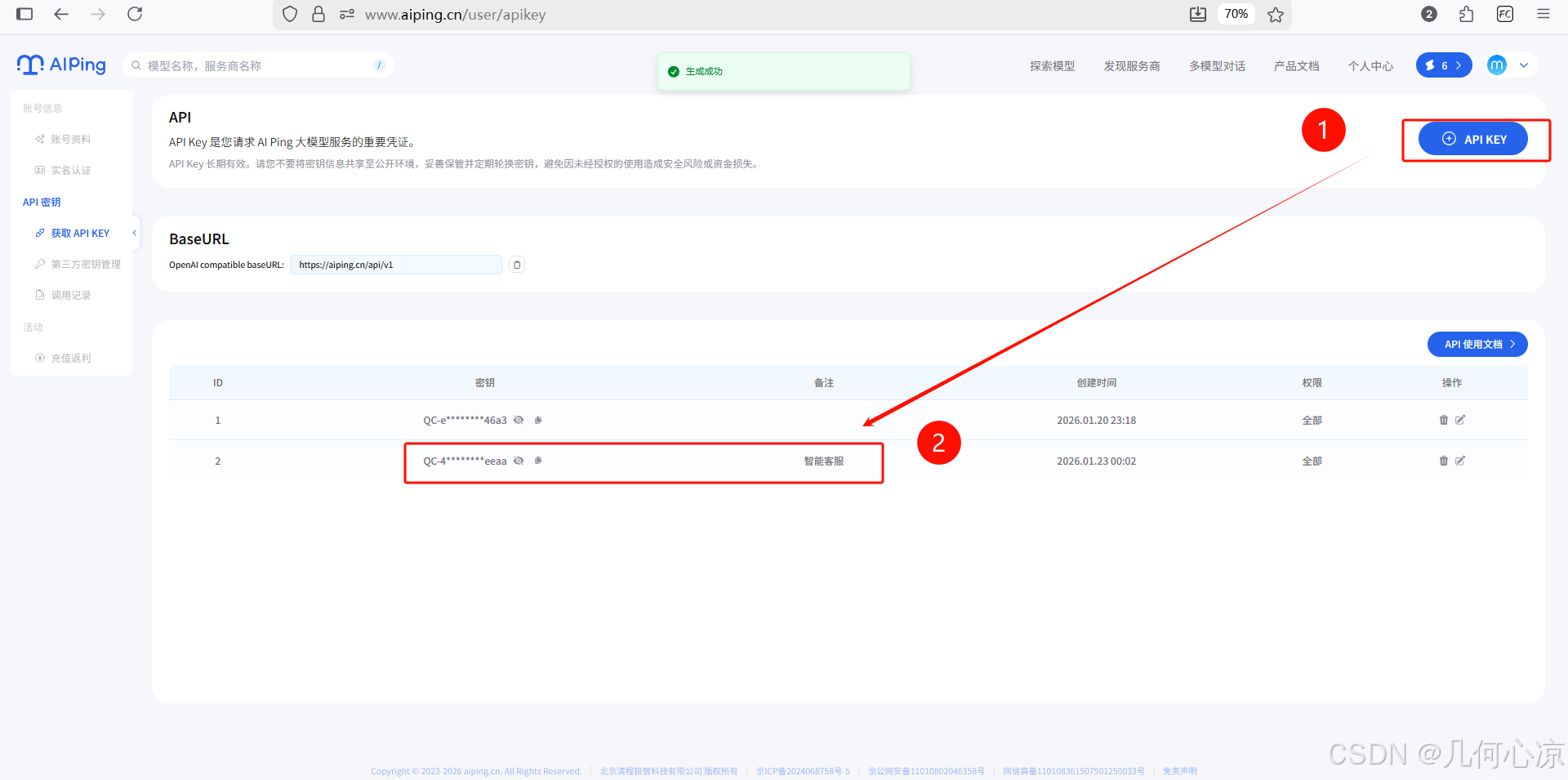Click the base URL field https://aiping.cn/api/v1
This screenshot has width=1568, height=780.
pos(396,265)
